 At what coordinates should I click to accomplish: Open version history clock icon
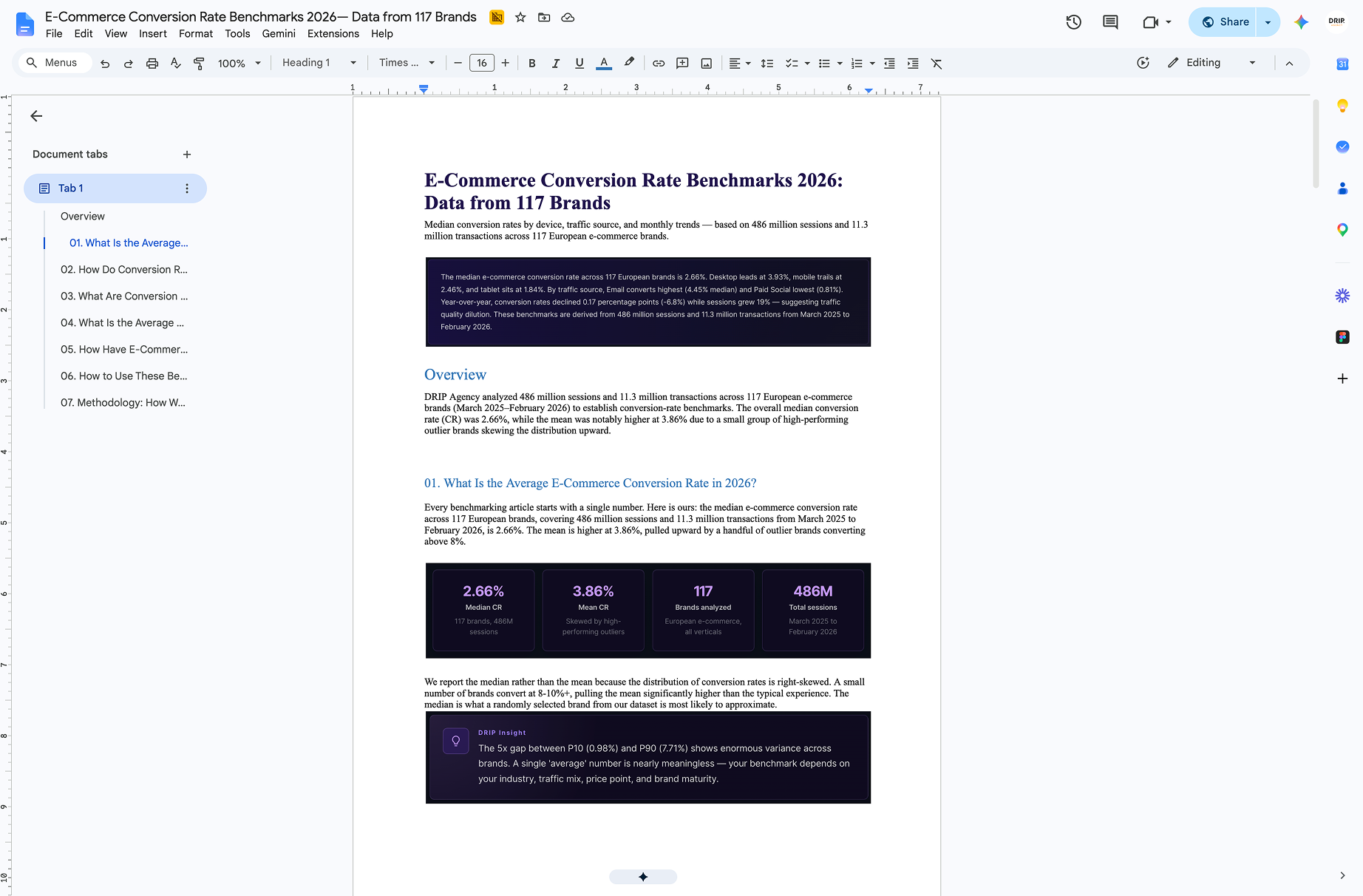pyautogui.click(x=1073, y=22)
